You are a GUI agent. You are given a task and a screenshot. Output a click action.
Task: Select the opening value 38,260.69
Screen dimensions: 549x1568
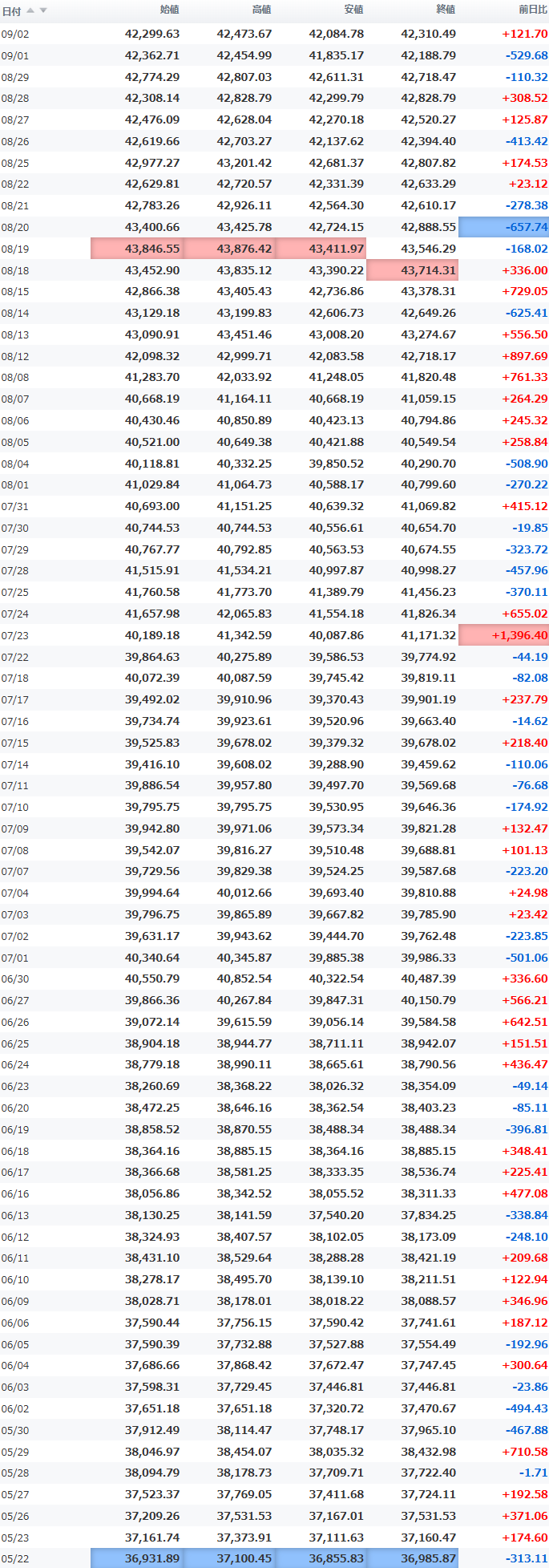(x=152, y=1086)
